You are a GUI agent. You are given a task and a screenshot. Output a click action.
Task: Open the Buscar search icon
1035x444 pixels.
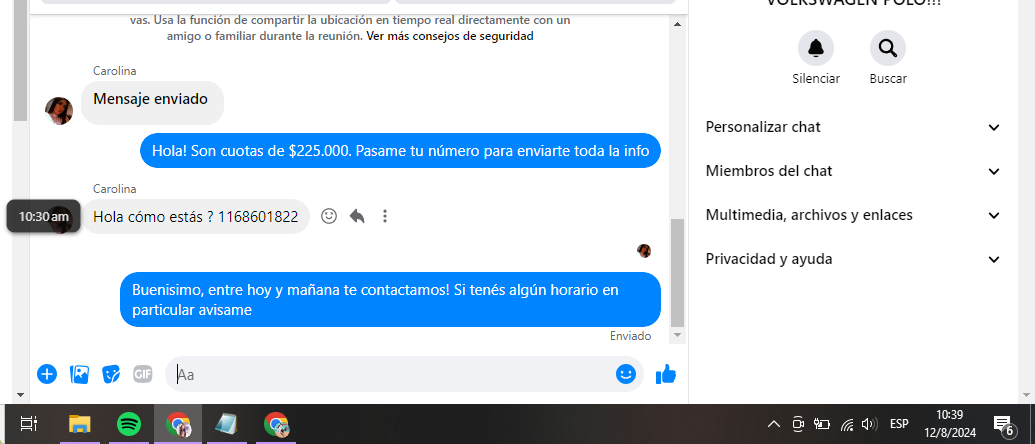pos(888,48)
